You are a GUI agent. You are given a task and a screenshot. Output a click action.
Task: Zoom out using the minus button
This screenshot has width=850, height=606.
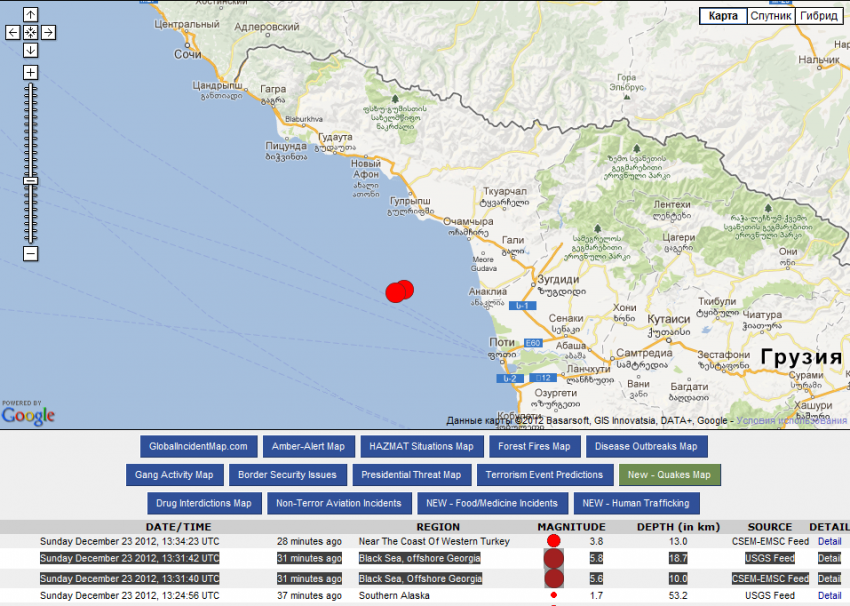[30, 254]
